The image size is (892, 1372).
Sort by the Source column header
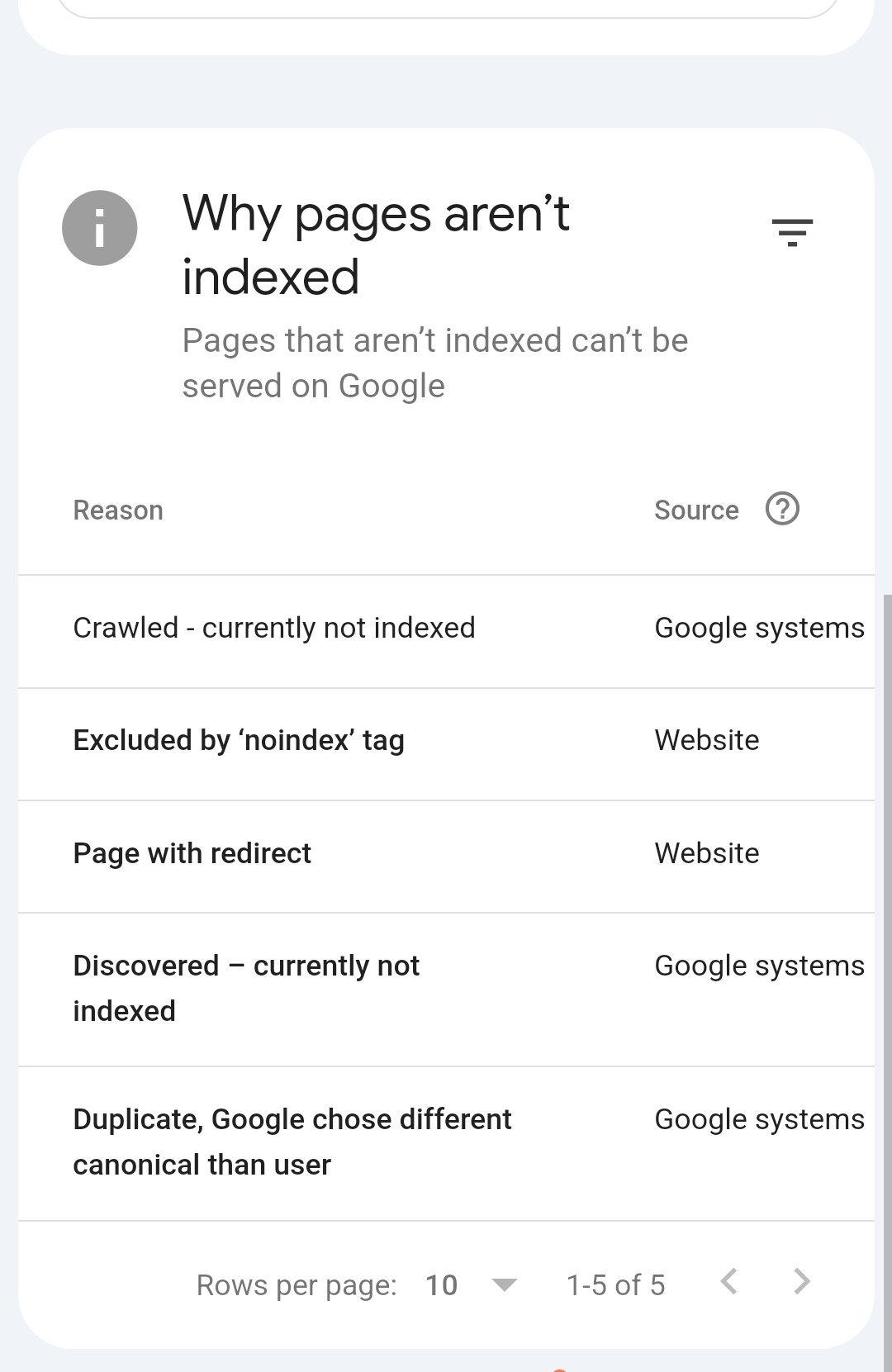[x=696, y=510]
